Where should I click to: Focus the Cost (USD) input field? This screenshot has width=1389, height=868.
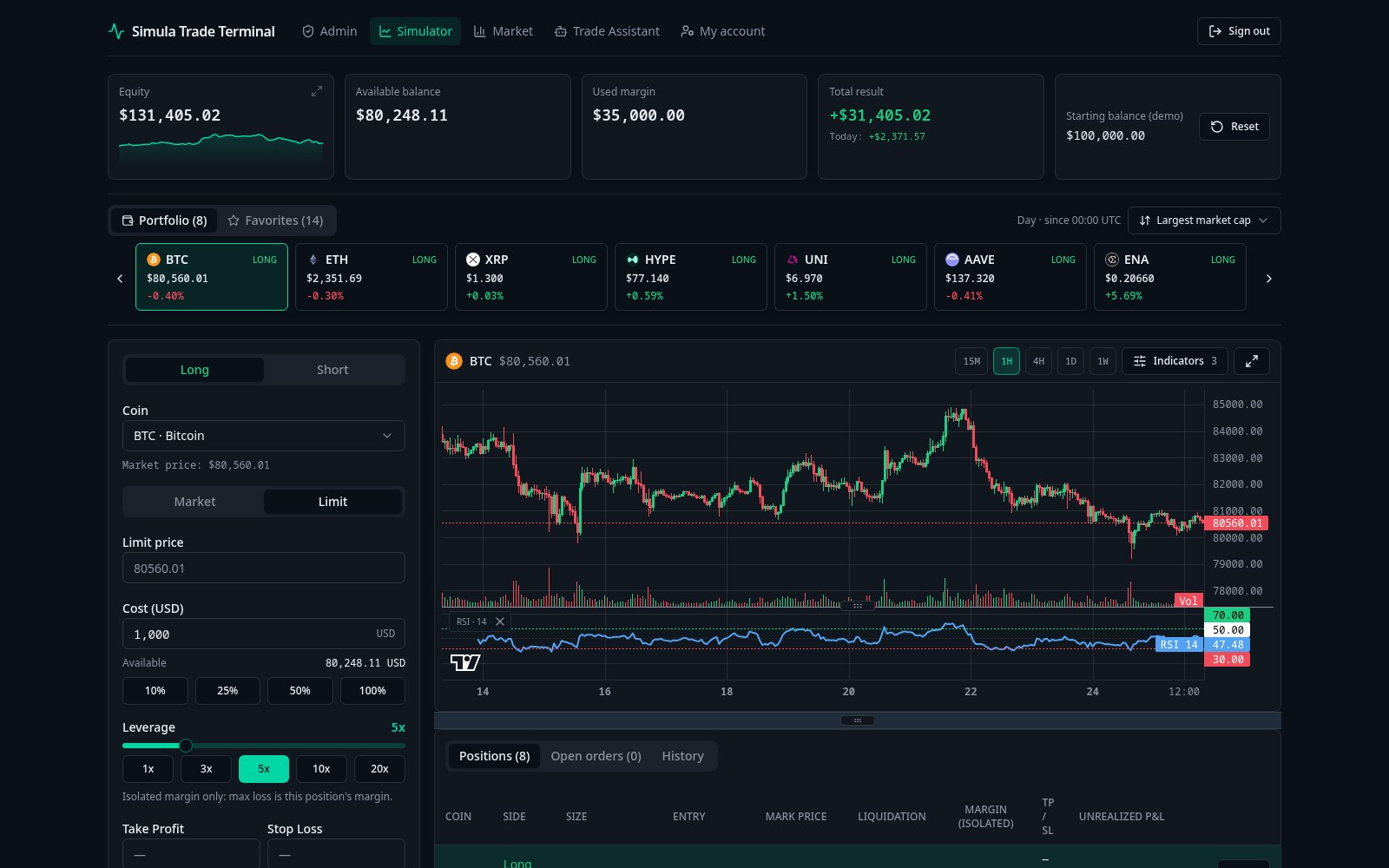click(x=264, y=634)
